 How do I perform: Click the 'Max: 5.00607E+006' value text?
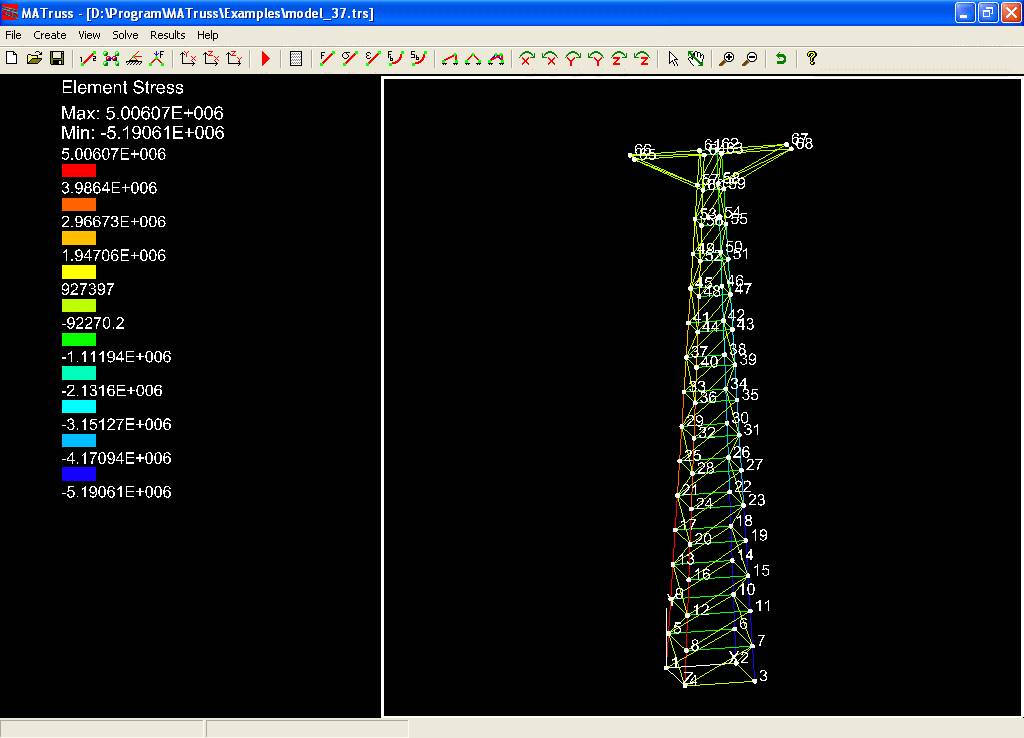(x=142, y=113)
